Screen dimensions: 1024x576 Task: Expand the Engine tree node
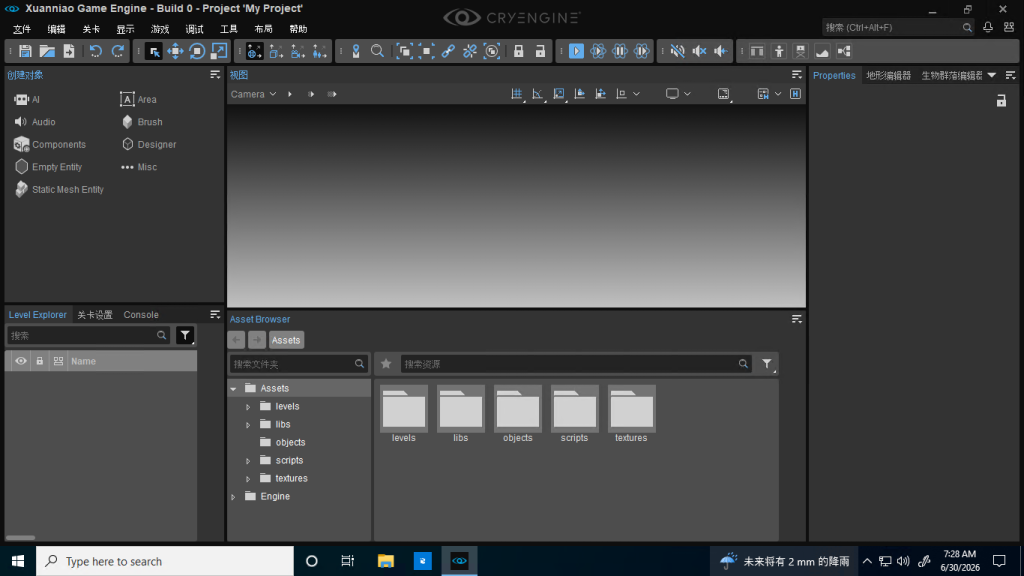(233, 497)
